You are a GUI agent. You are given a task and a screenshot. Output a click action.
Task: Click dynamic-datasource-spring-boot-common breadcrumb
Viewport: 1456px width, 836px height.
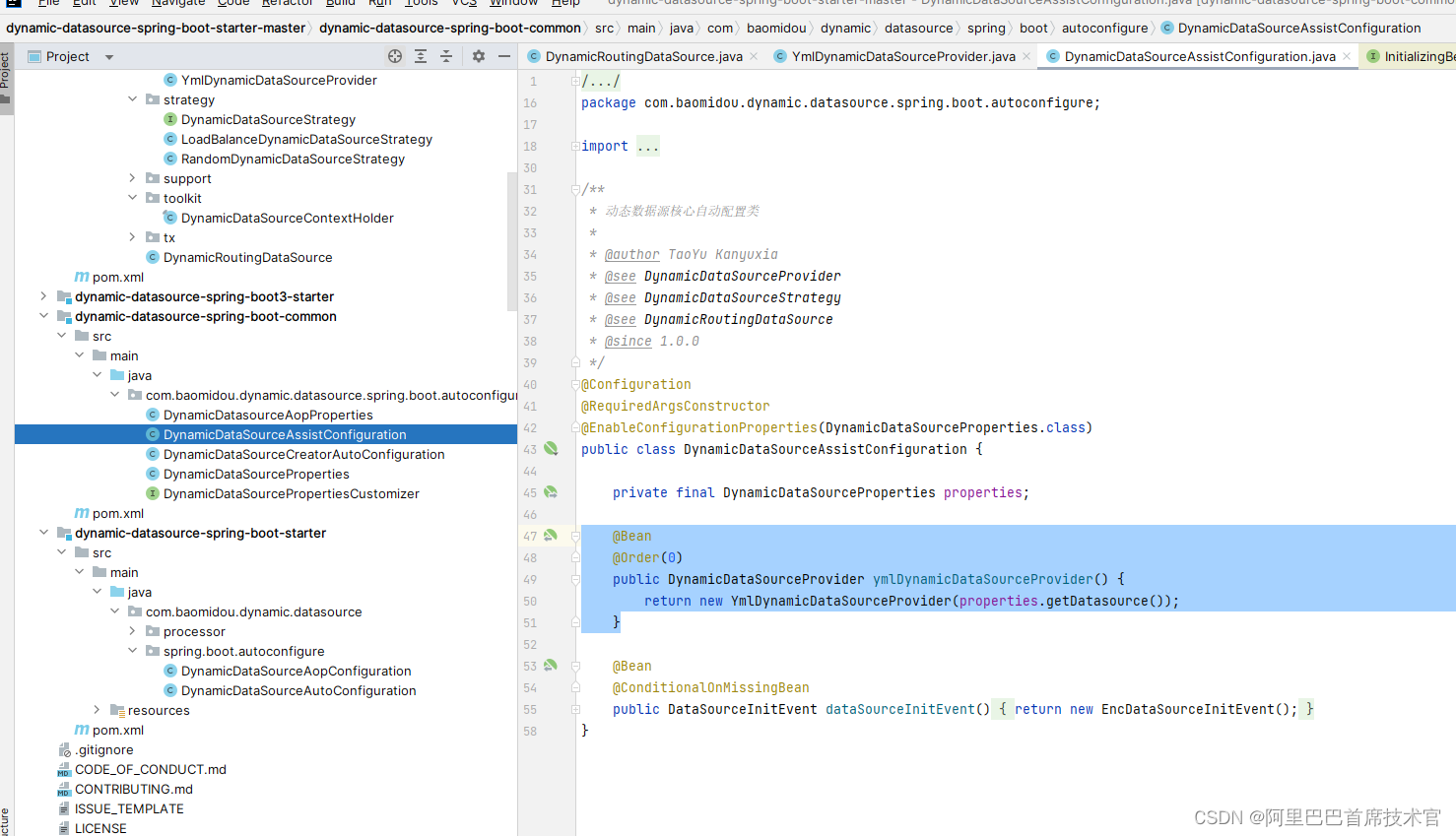click(x=450, y=28)
